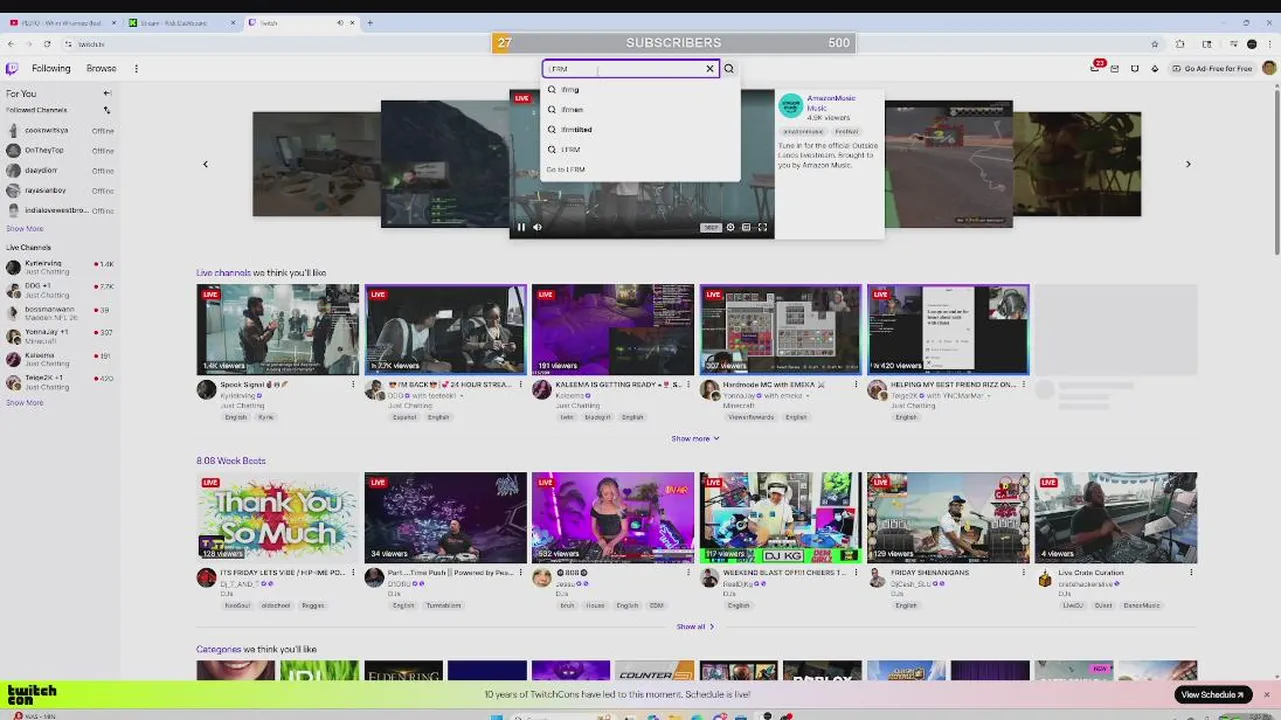This screenshot has width=1281, height=720.
Task: Open options for Hardmode MC stream card
Action: pyautogui.click(x=856, y=384)
